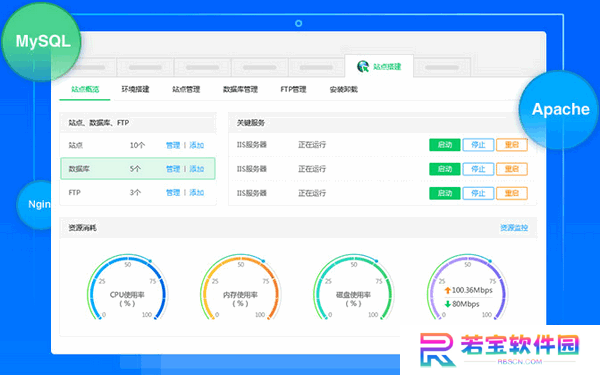The image size is (600, 375).
Task: Click the orange upload arrow beside 100.36Mbps
Action: point(447,290)
